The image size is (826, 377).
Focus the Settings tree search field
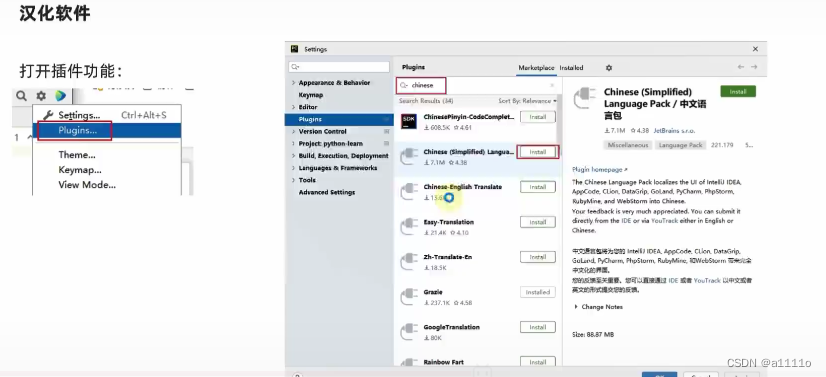point(339,67)
